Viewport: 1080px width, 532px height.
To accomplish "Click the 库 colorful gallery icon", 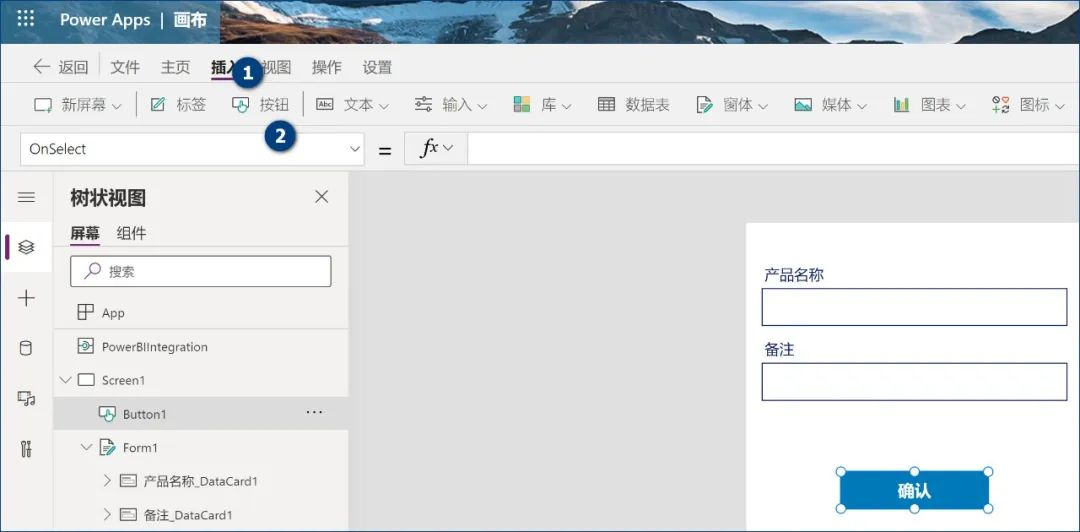I will (x=522, y=105).
